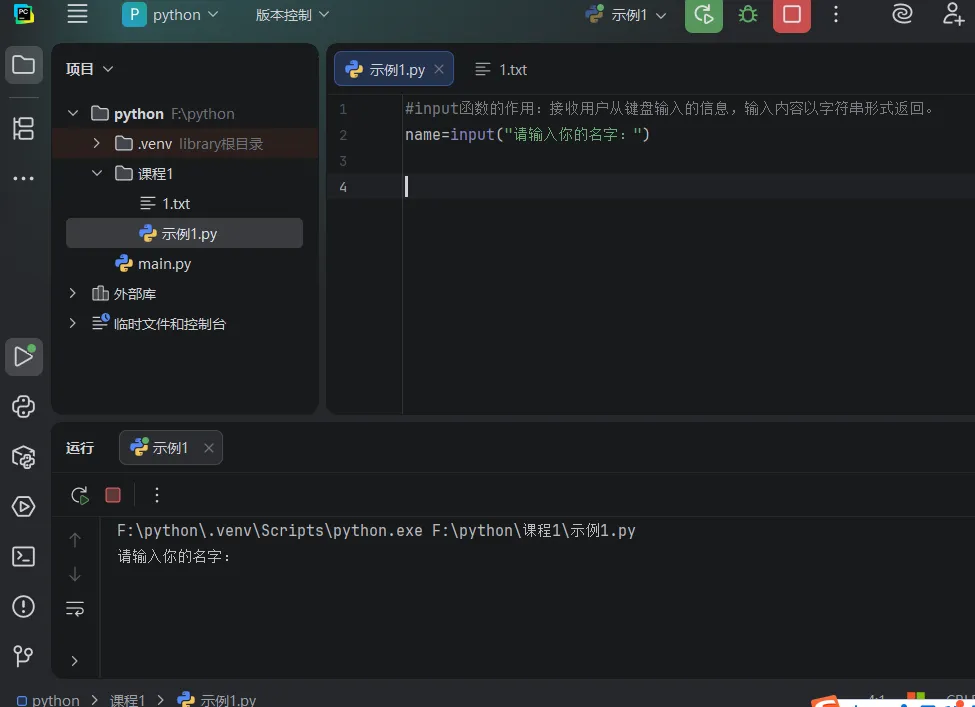Viewport: 975px width, 707px height.
Task: Stop program in Run panel toolbar
Action: pos(113,495)
